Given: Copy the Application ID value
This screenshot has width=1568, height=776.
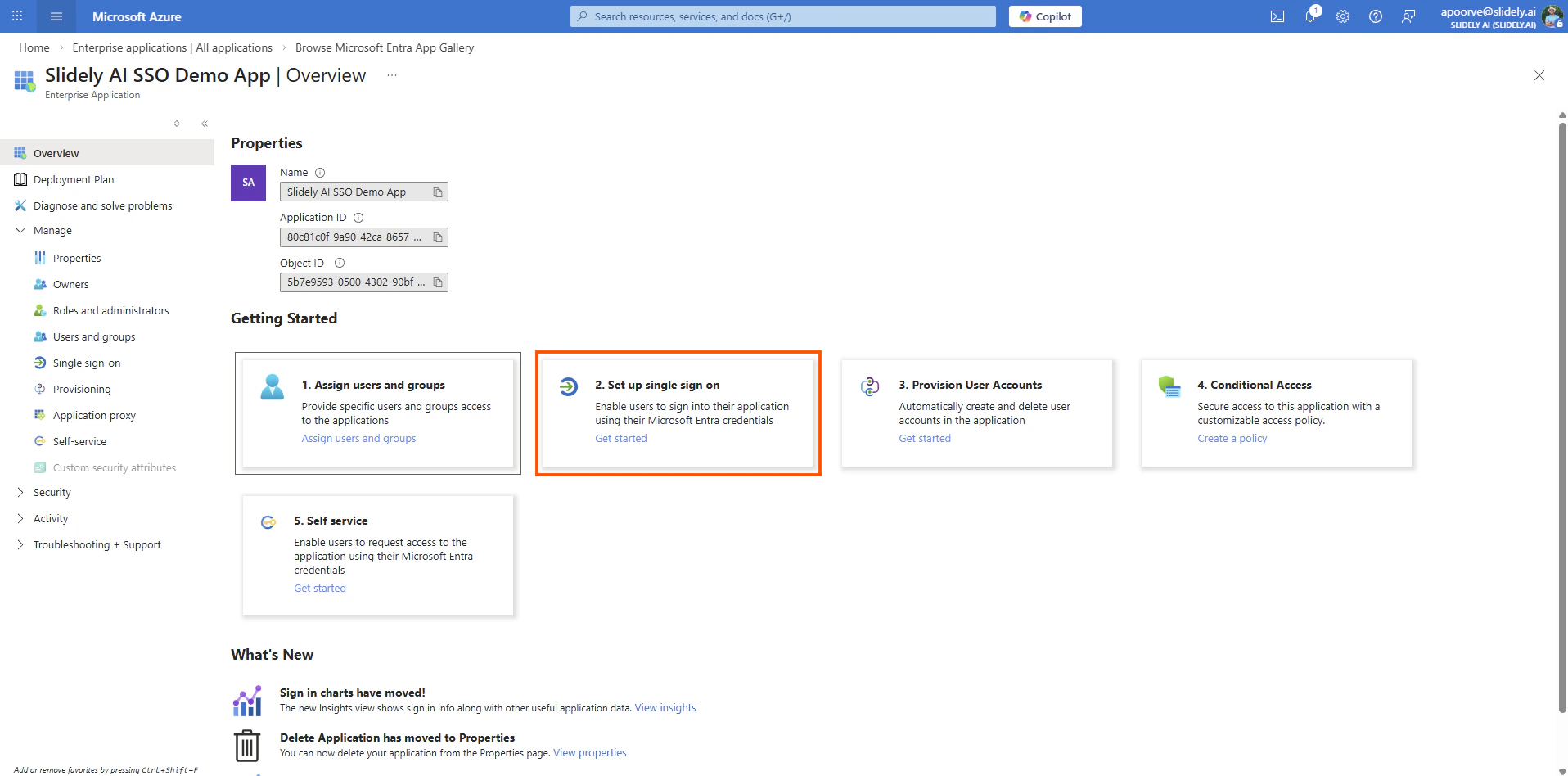Looking at the screenshot, I should coord(438,237).
